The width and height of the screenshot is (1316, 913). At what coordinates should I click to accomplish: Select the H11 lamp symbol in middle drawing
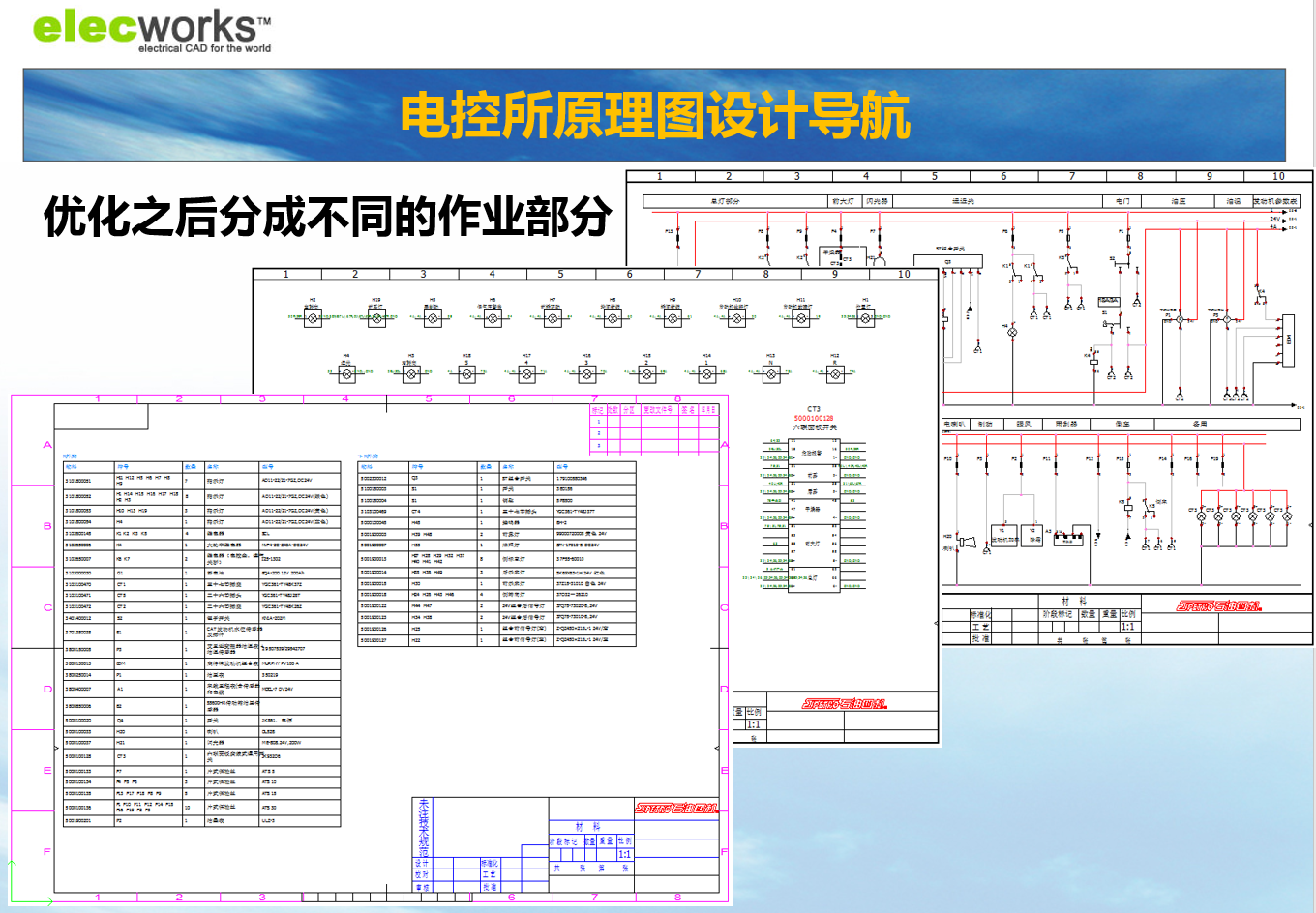click(x=801, y=317)
